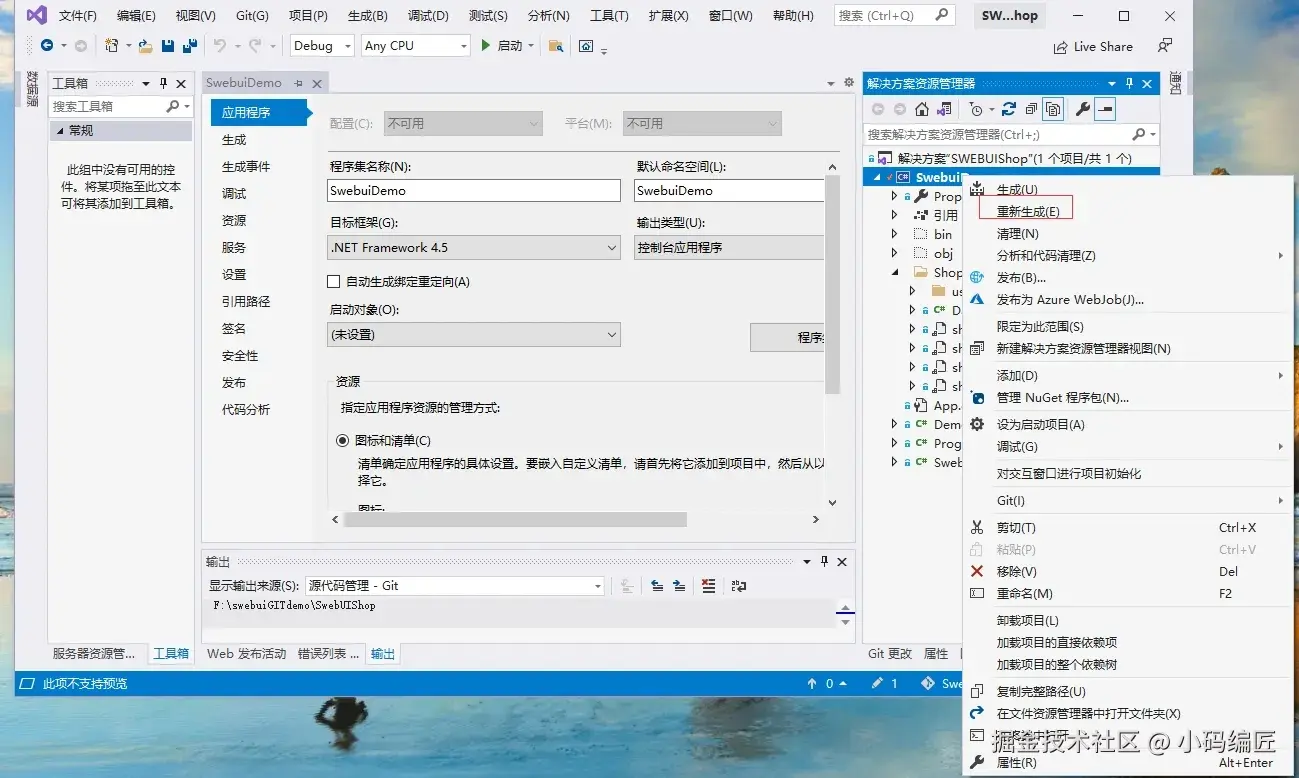Click the Sync/Refresh icon in Solution Explorer

point(1008,109)
